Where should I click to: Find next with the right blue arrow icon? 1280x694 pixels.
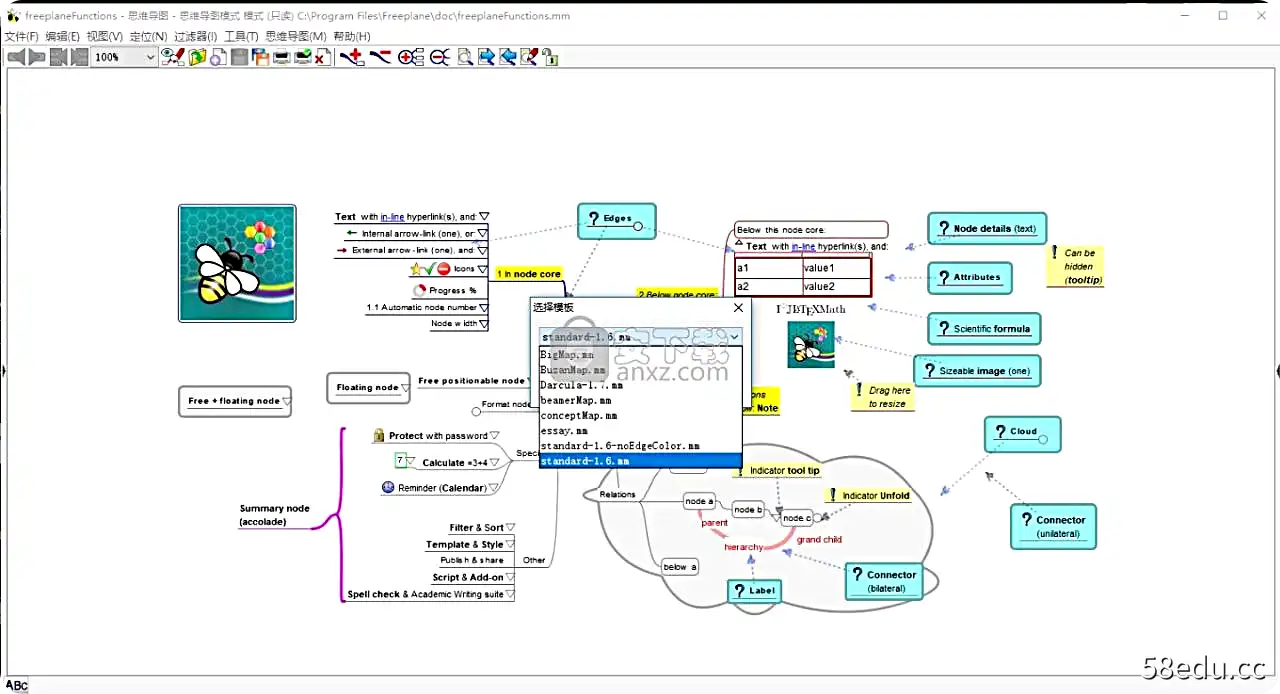pos(486,57)
